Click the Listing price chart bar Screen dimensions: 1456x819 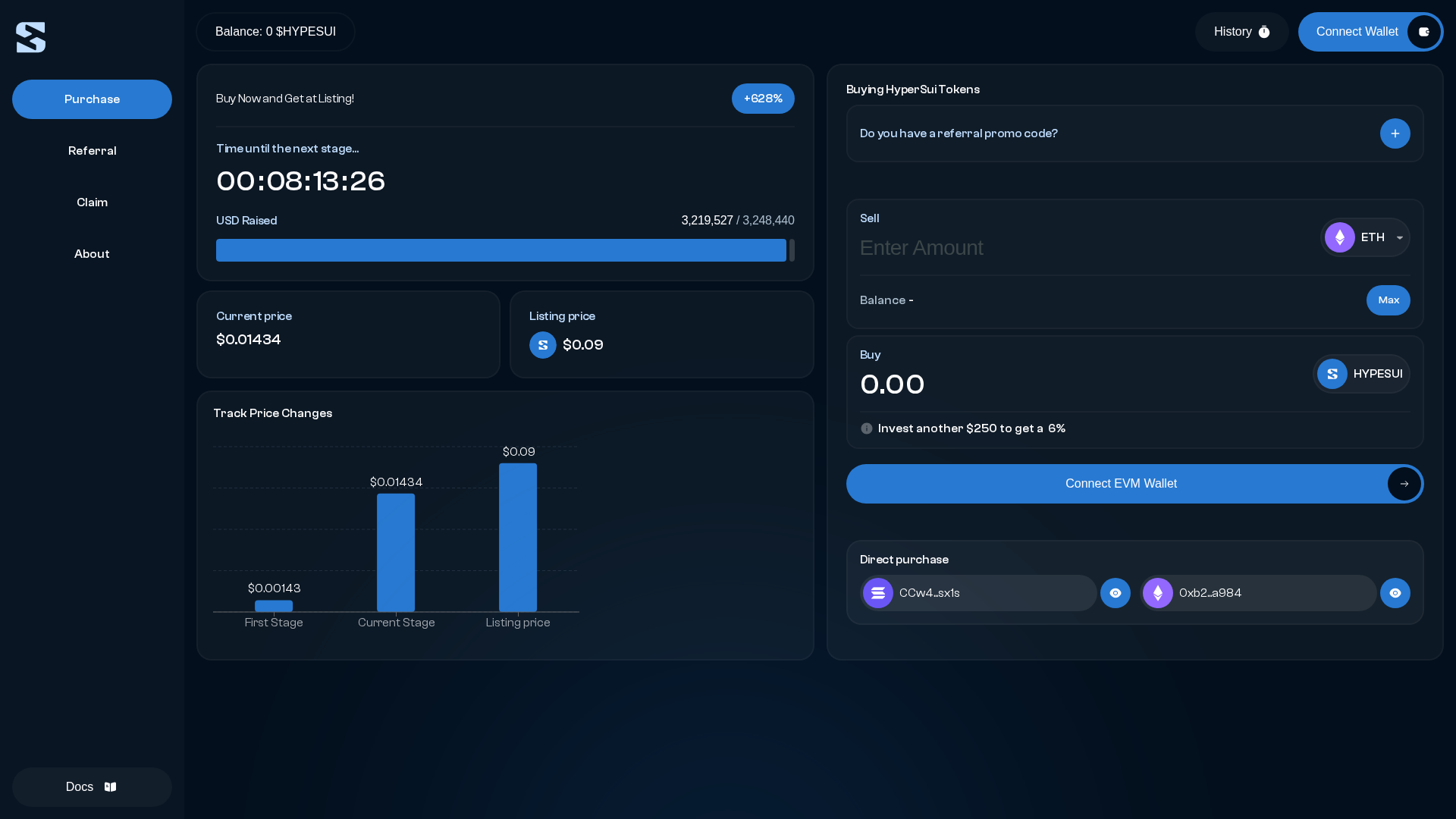518,538
